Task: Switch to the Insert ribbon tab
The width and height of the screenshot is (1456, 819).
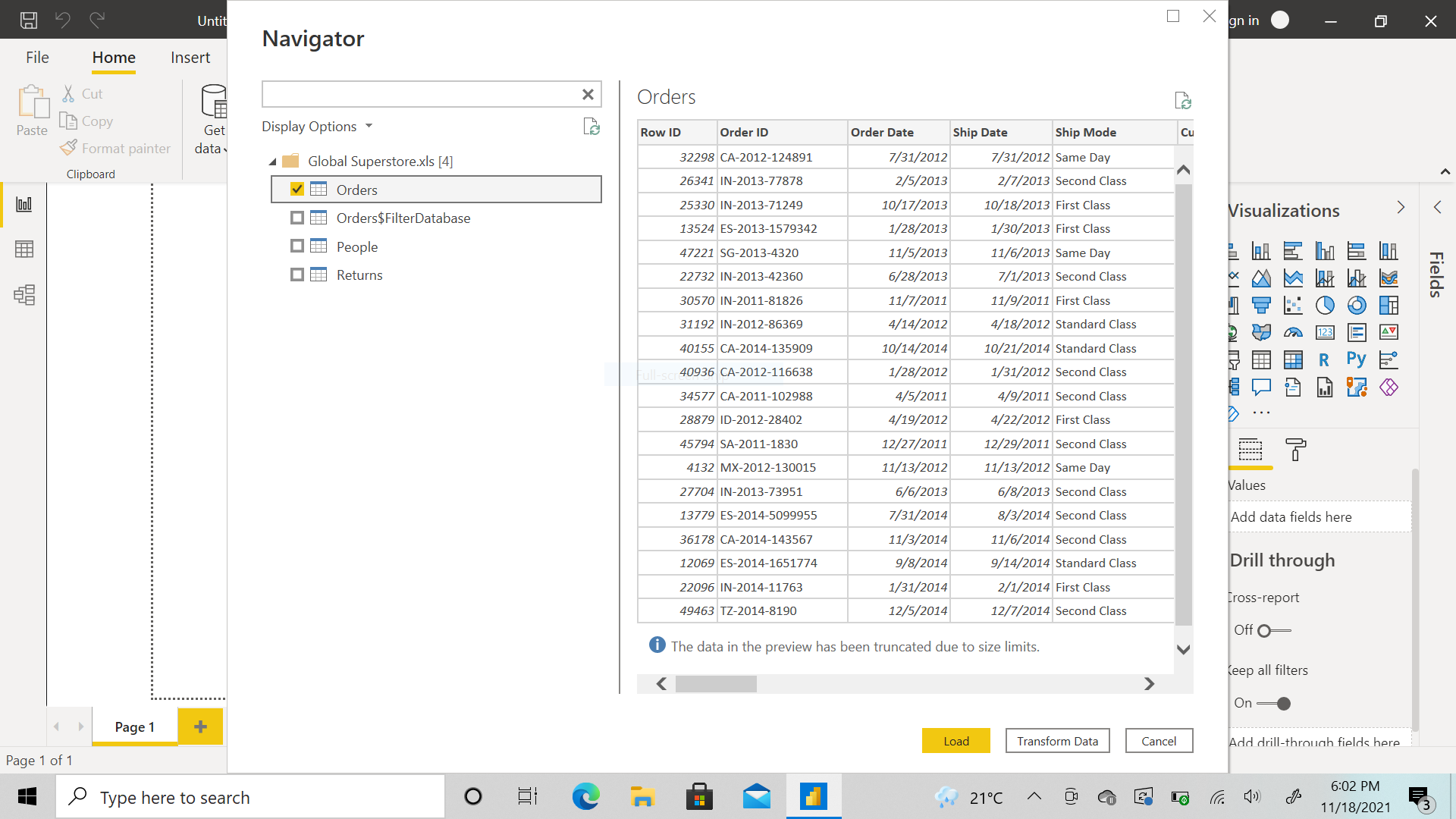Action: pos(190,58)
